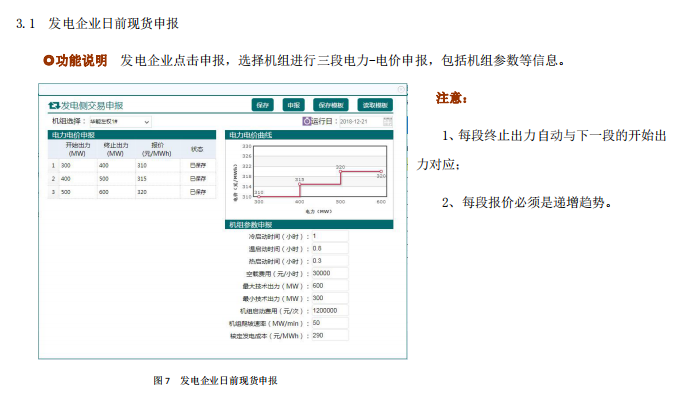This screenshot has width=676, height=403.
Task: Click the 读取模板 button
Action: click(376, 104)
